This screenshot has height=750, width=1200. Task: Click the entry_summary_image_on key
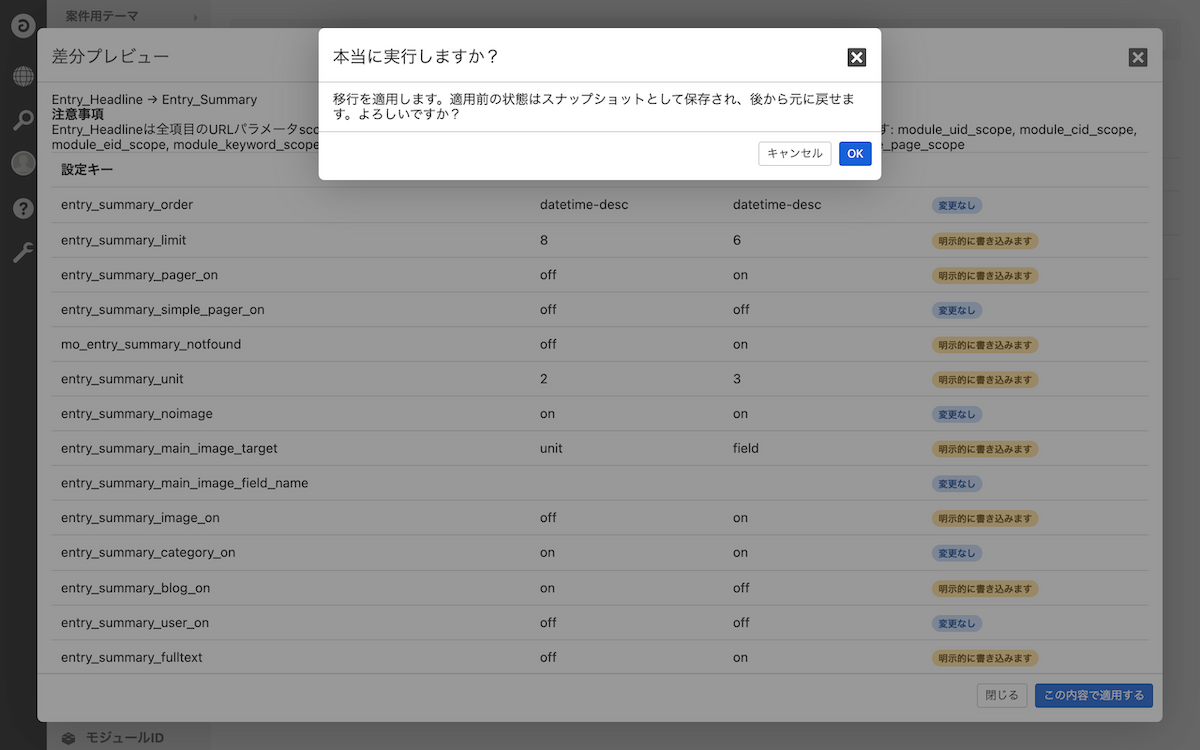tap(140, 518)
